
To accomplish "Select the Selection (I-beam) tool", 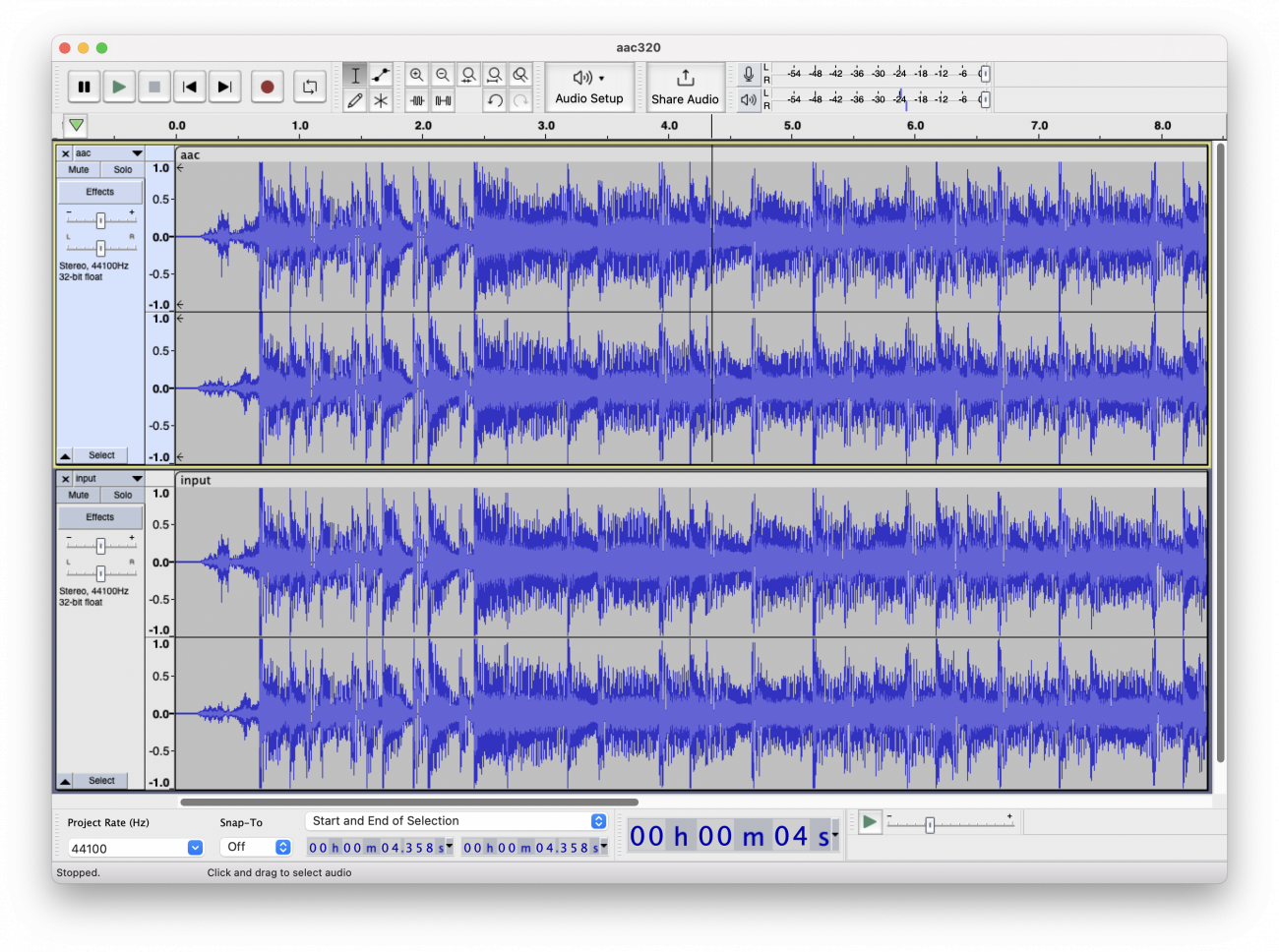I will [355, 75].
